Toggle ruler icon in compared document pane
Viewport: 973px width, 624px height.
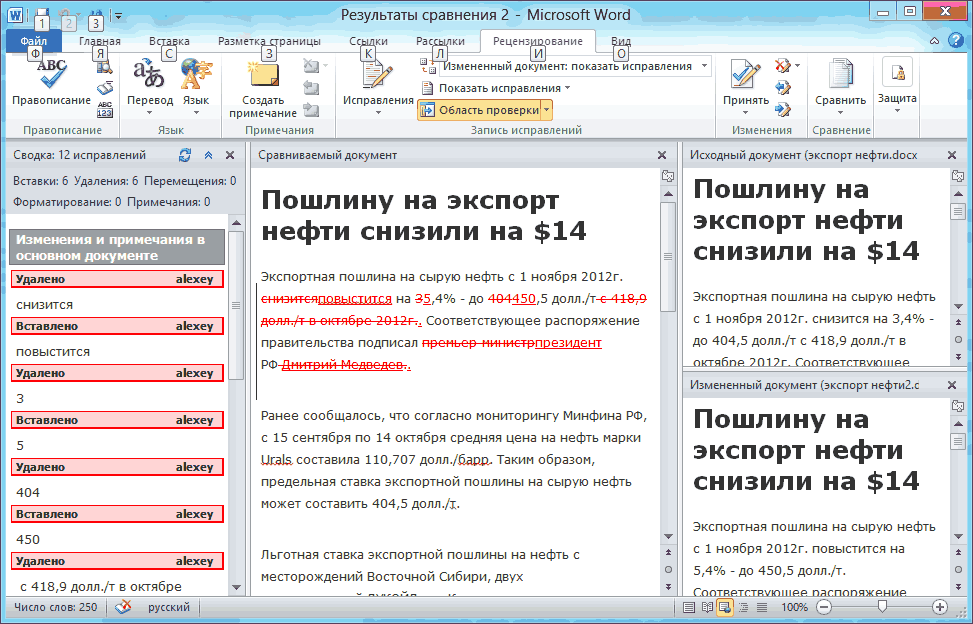(668, 176)
